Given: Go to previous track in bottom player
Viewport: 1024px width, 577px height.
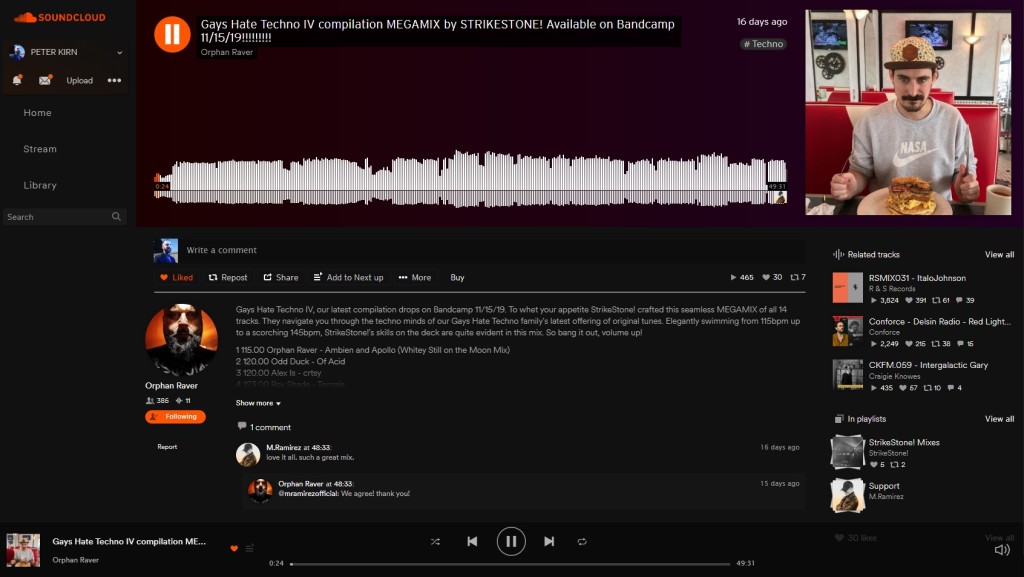Looking at the screenshot, I should click(x=472, y=541).
